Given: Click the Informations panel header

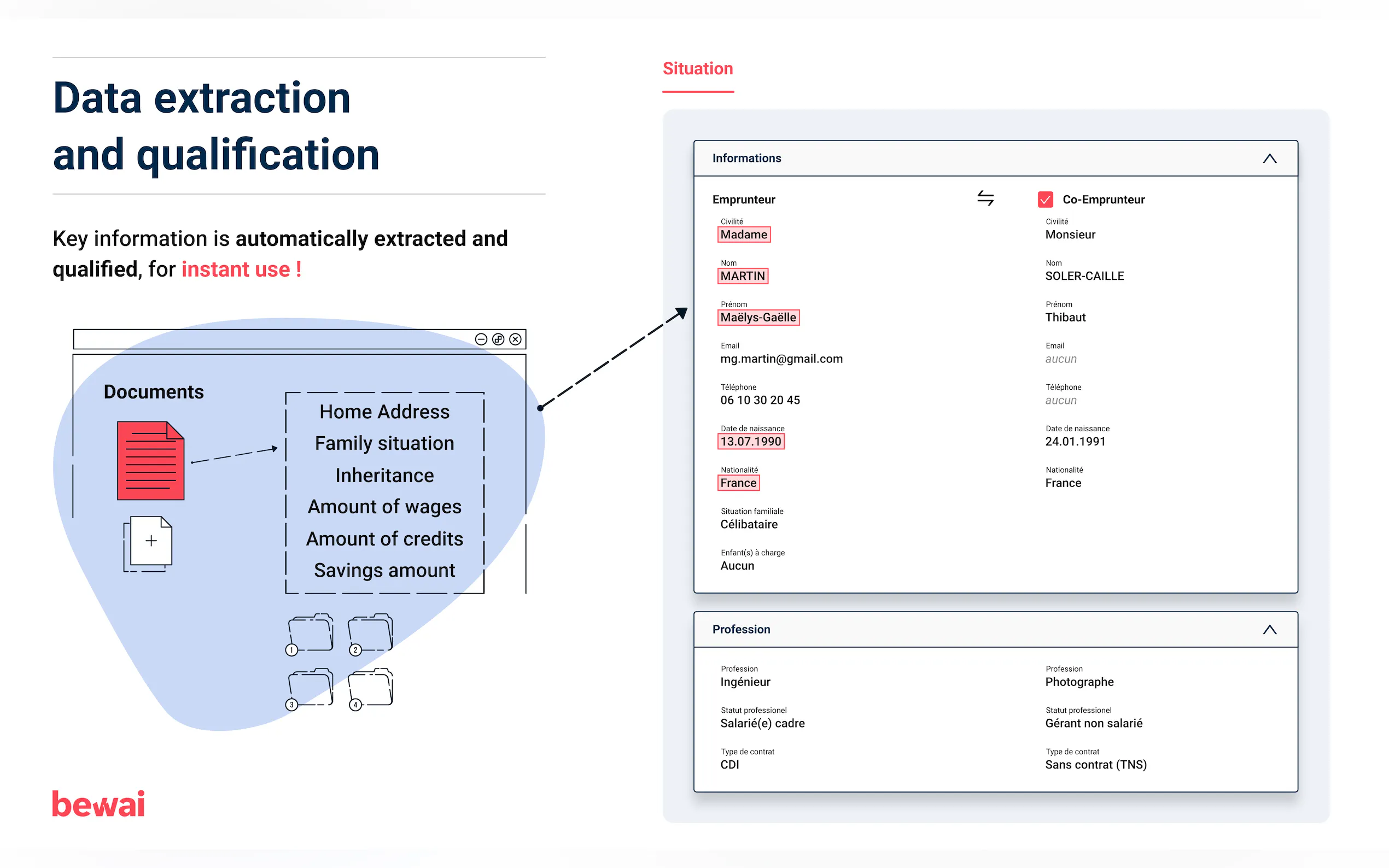Looking at the screenshot, I should click(x=746, y=159).
